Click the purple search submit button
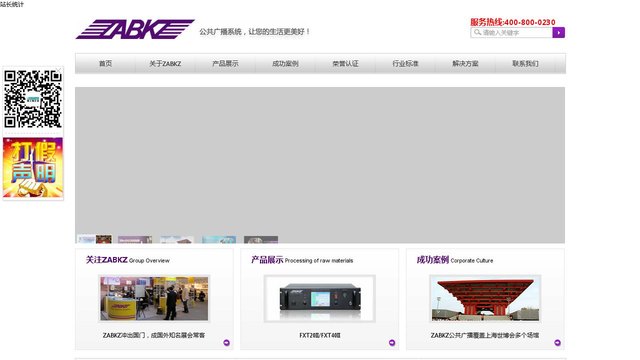The height and width of the screenshot is (360, 640). [x=558, y=33]
